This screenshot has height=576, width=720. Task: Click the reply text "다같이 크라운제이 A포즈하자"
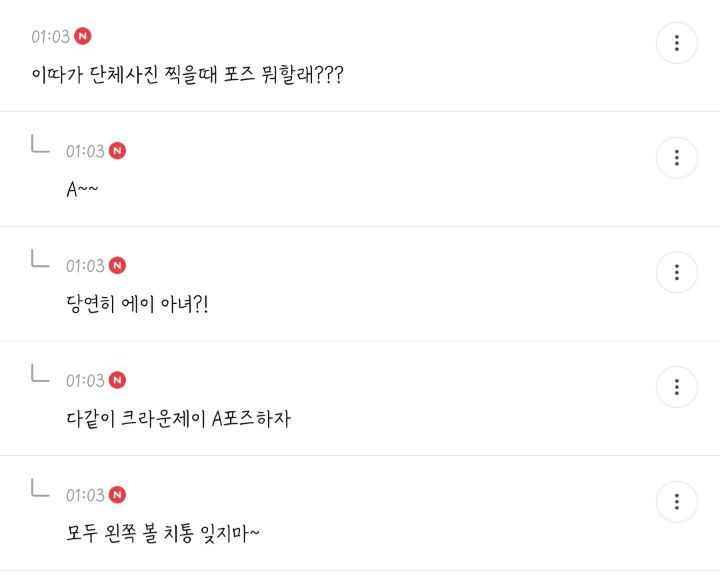coord(178,419)
